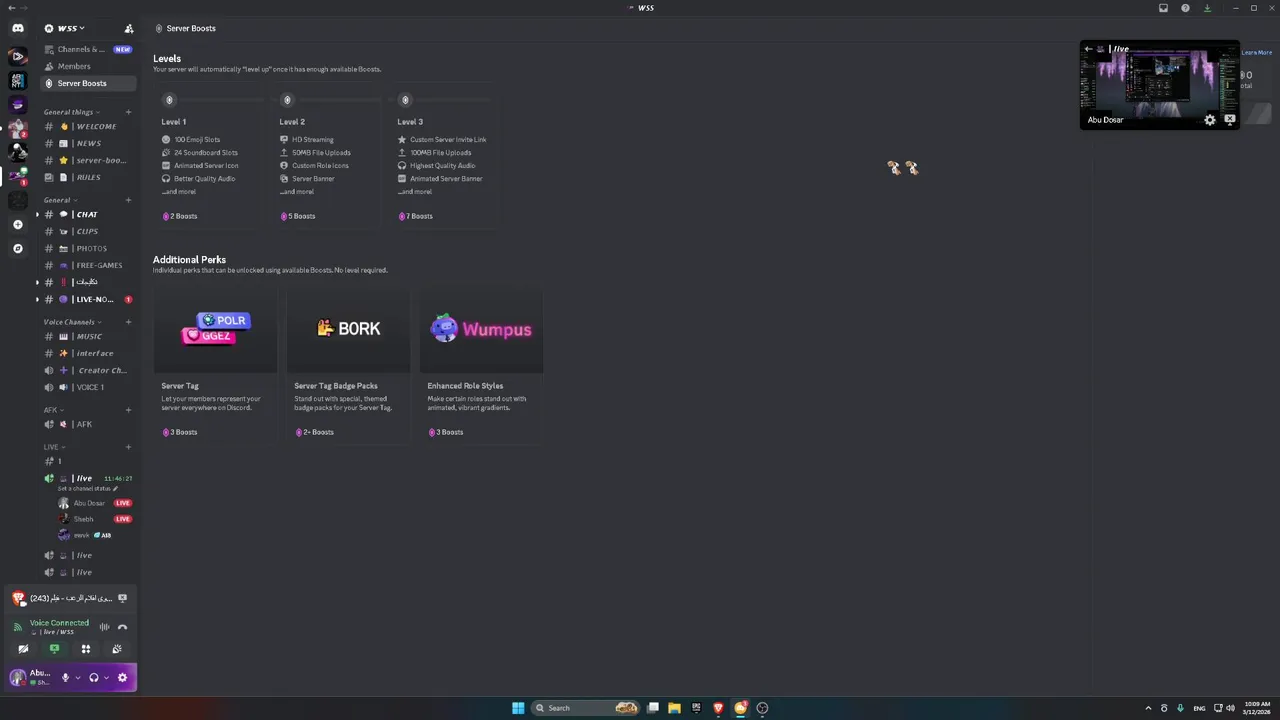This screenshot has height=720, width=1280.
Task: Open File Explorer from taskbar
Action: pyautogui.click(x=674, y=708)
